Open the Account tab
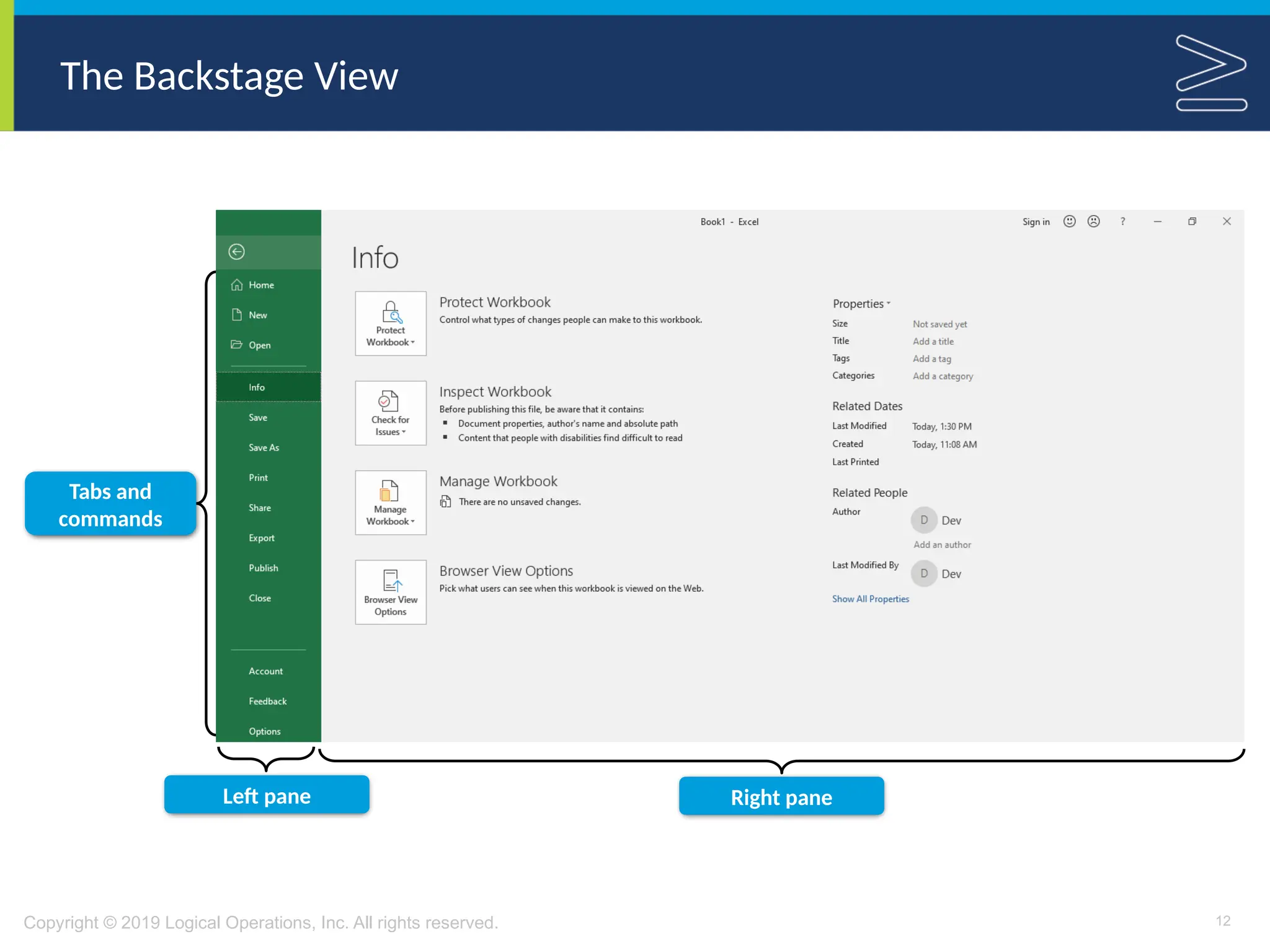This screenshot has height=952, width=1270. pyautogui.click(x=269, y=671)
